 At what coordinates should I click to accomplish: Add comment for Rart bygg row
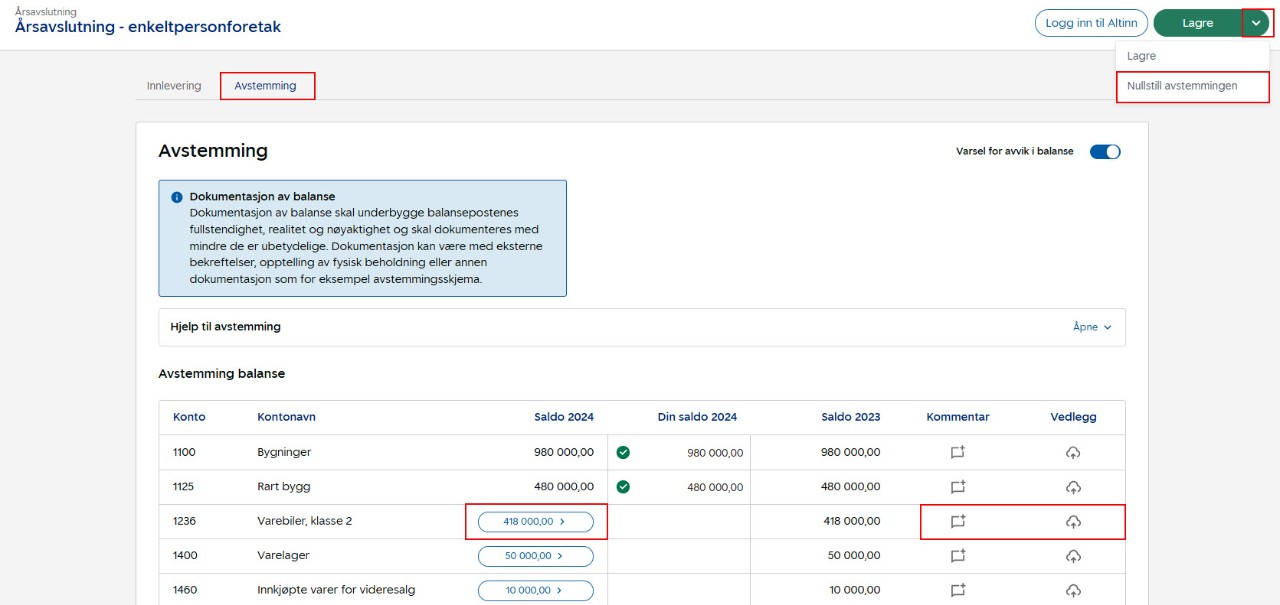click(x=957, y=487)
